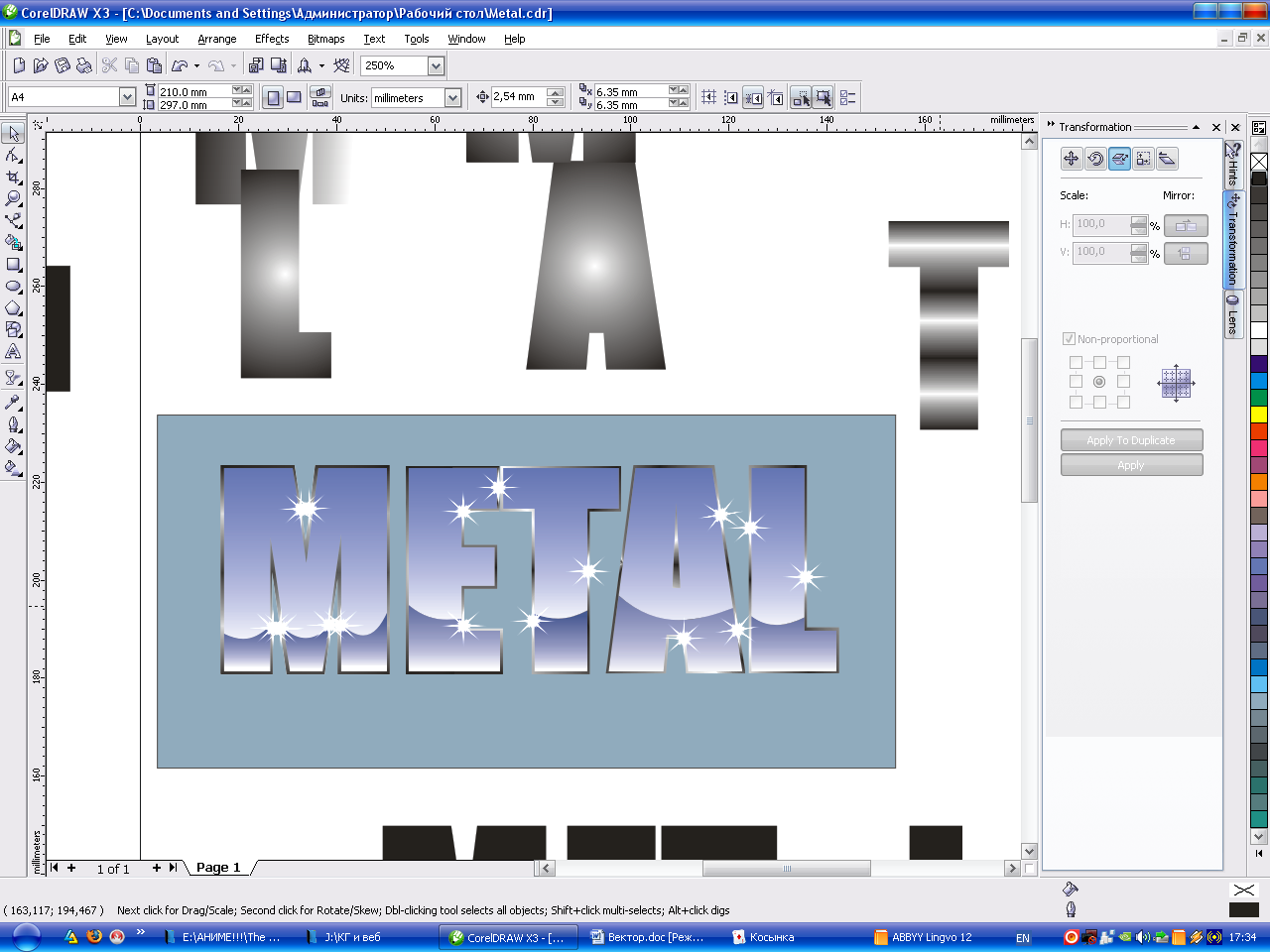Open the A4 paper size dropdown
Viewport: 1270px width, 952px height.
[x=127, y=97]
